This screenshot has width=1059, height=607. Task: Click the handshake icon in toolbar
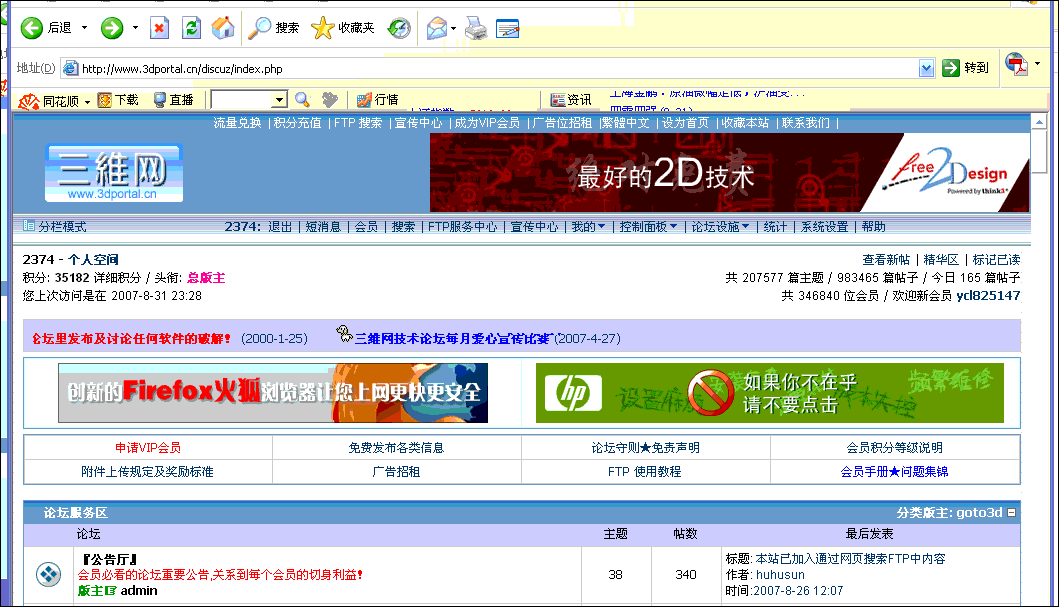point(330,100)
